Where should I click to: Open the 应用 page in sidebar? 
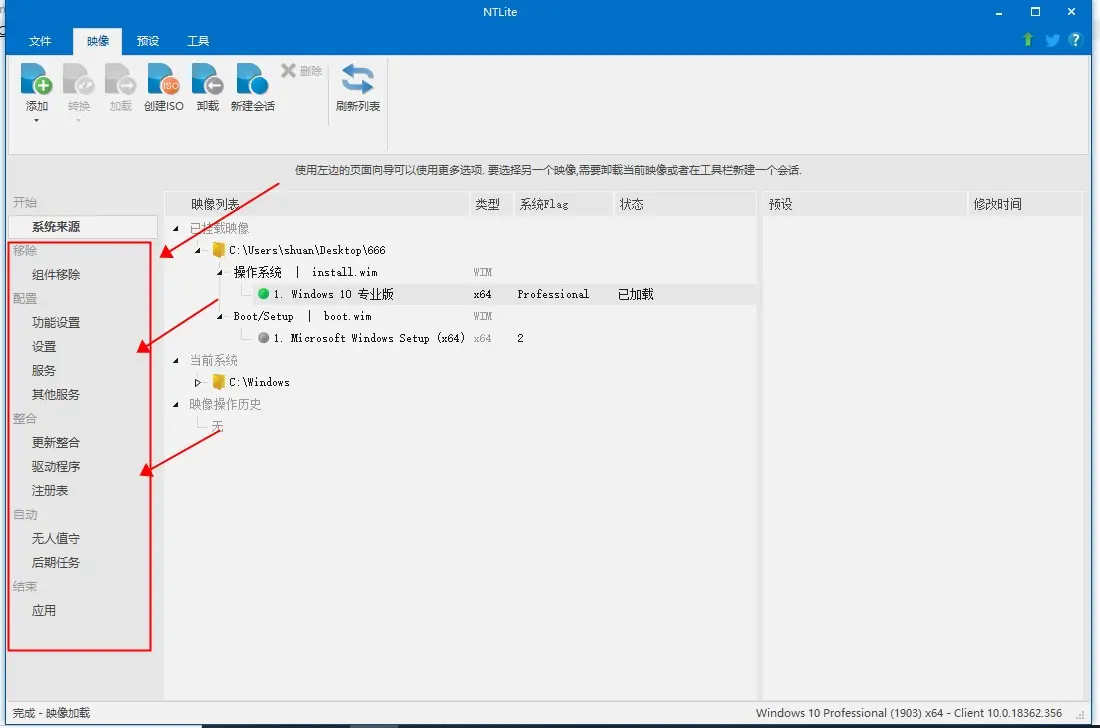[x=43, y=611]
